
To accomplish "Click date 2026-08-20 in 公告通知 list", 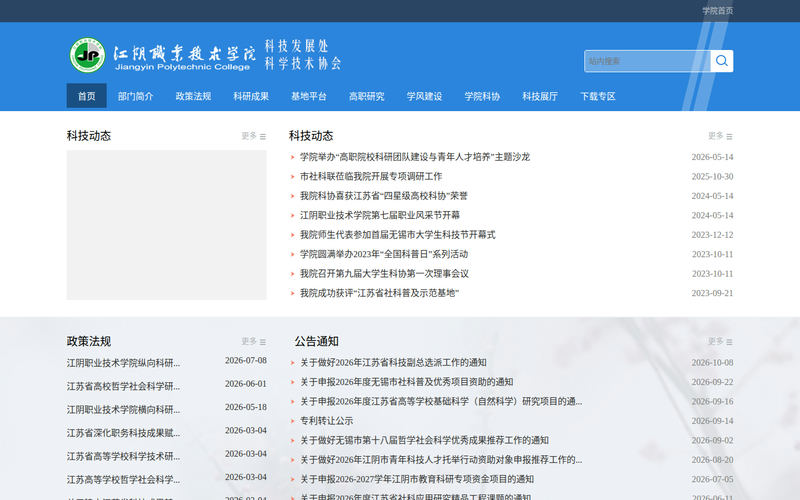I will 712,460.
